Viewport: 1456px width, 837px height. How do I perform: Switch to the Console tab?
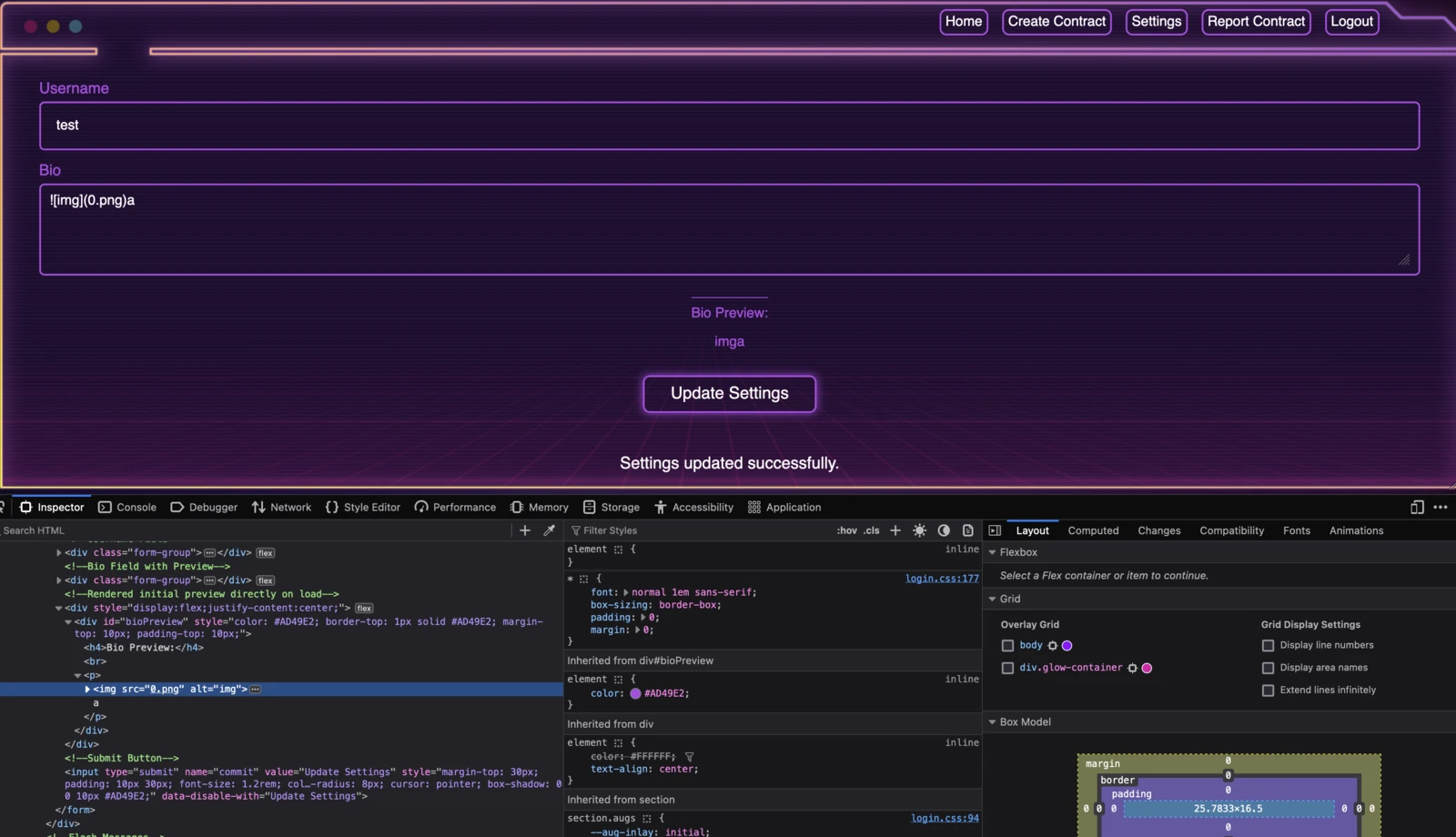[127, 508]
